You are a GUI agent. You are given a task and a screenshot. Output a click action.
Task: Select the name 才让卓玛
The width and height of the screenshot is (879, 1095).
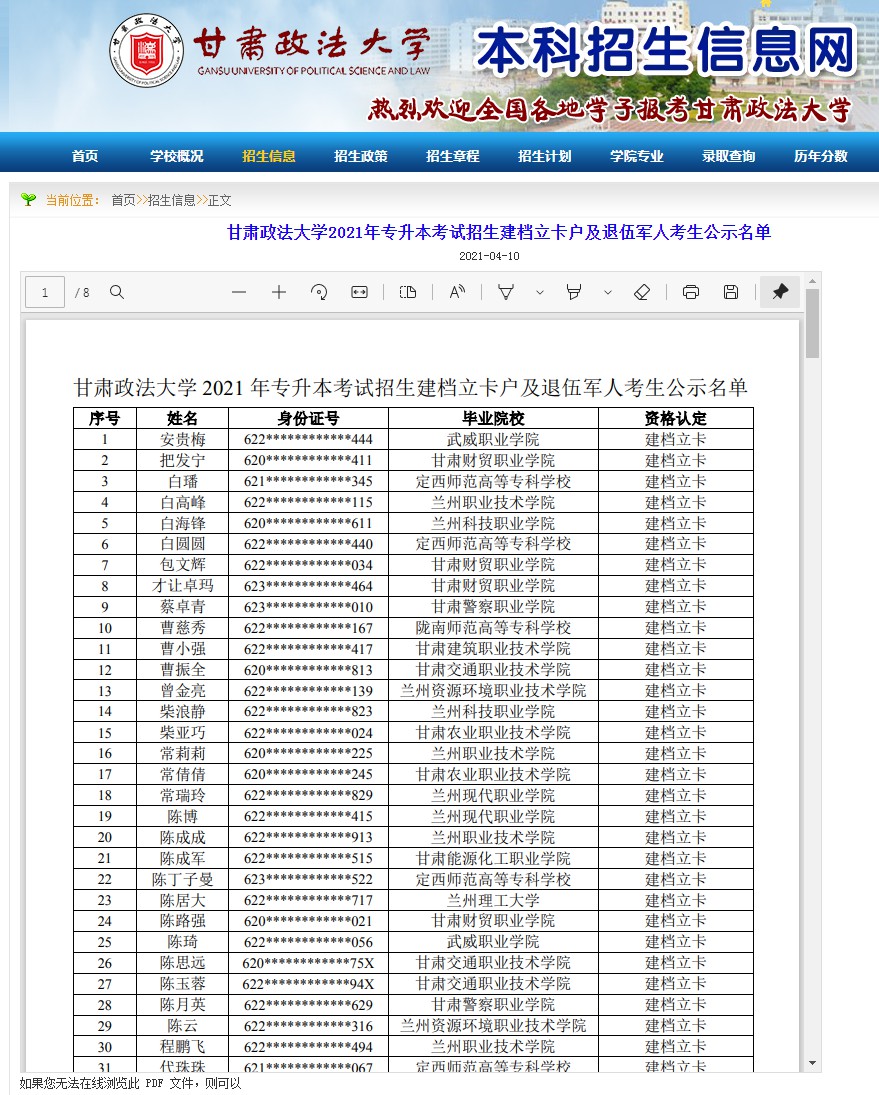pos(182,586)
